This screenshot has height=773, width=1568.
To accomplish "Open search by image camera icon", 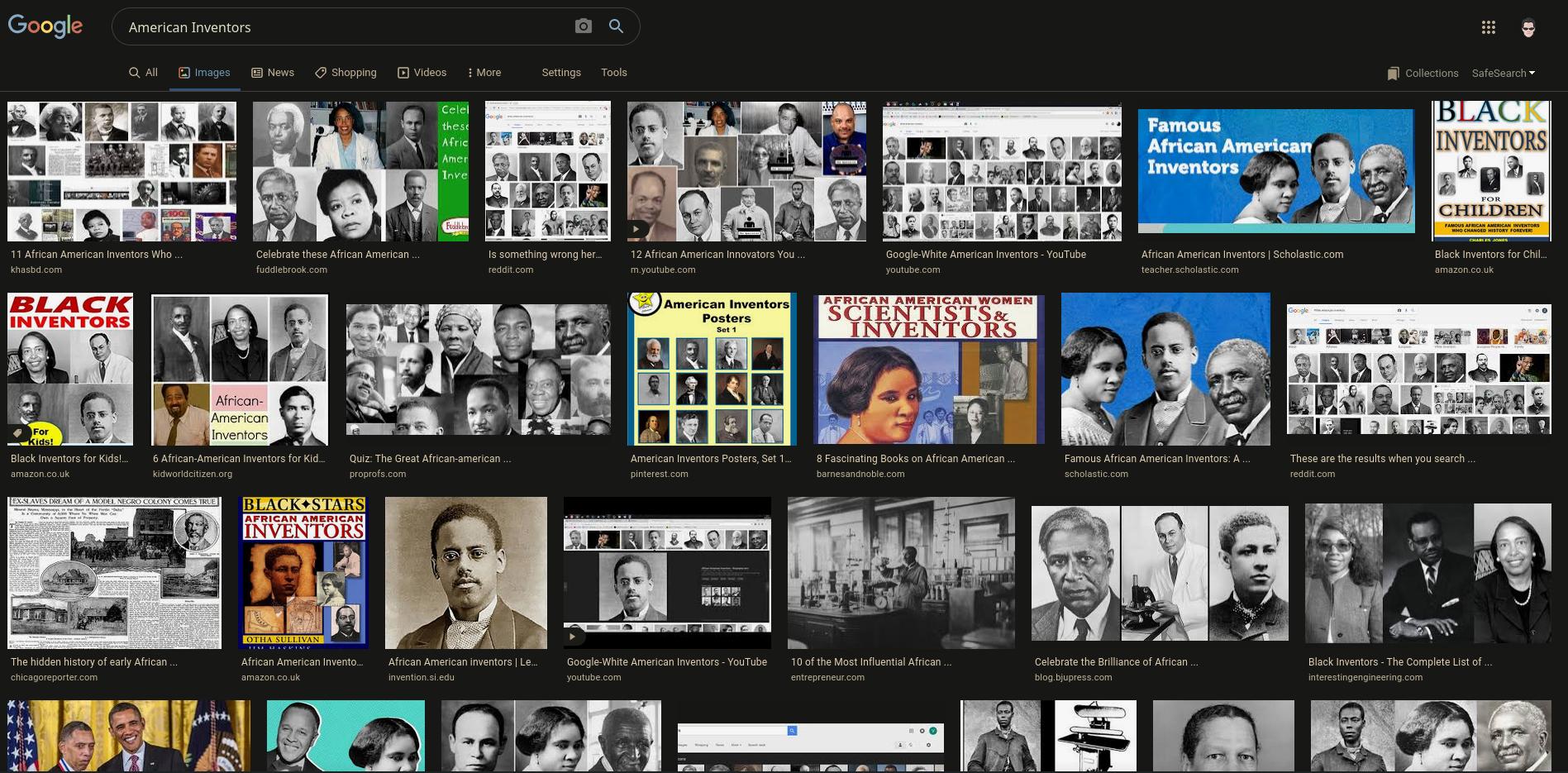I will point(584,26).
